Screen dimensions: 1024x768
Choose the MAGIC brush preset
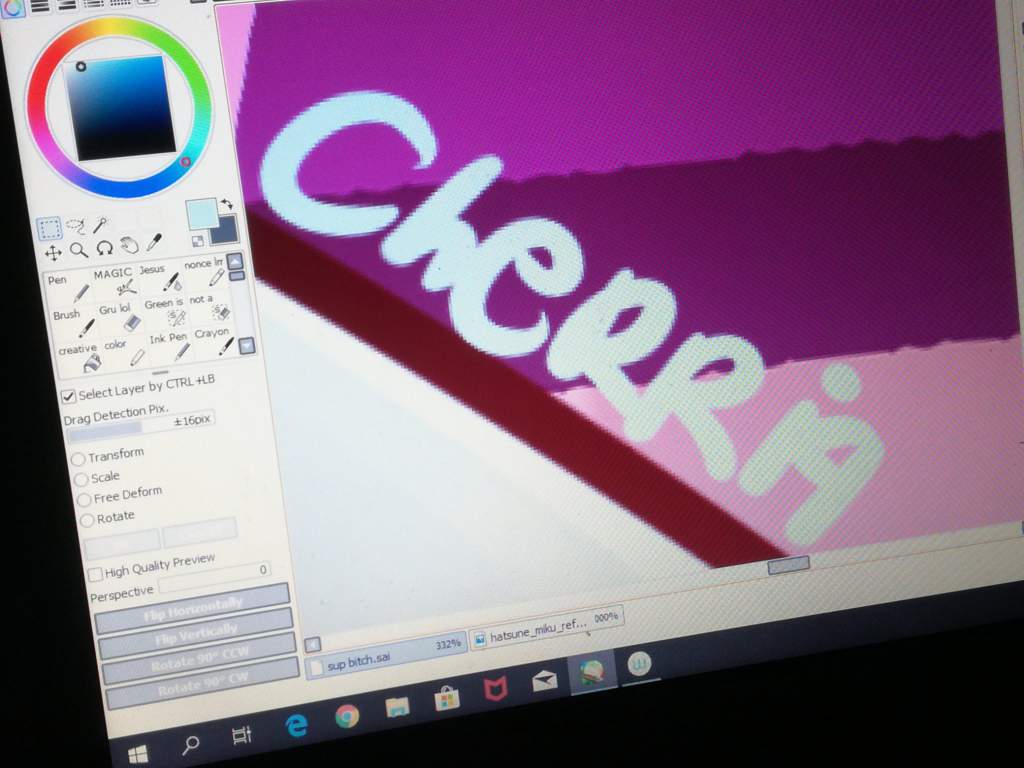coord(113,281)
